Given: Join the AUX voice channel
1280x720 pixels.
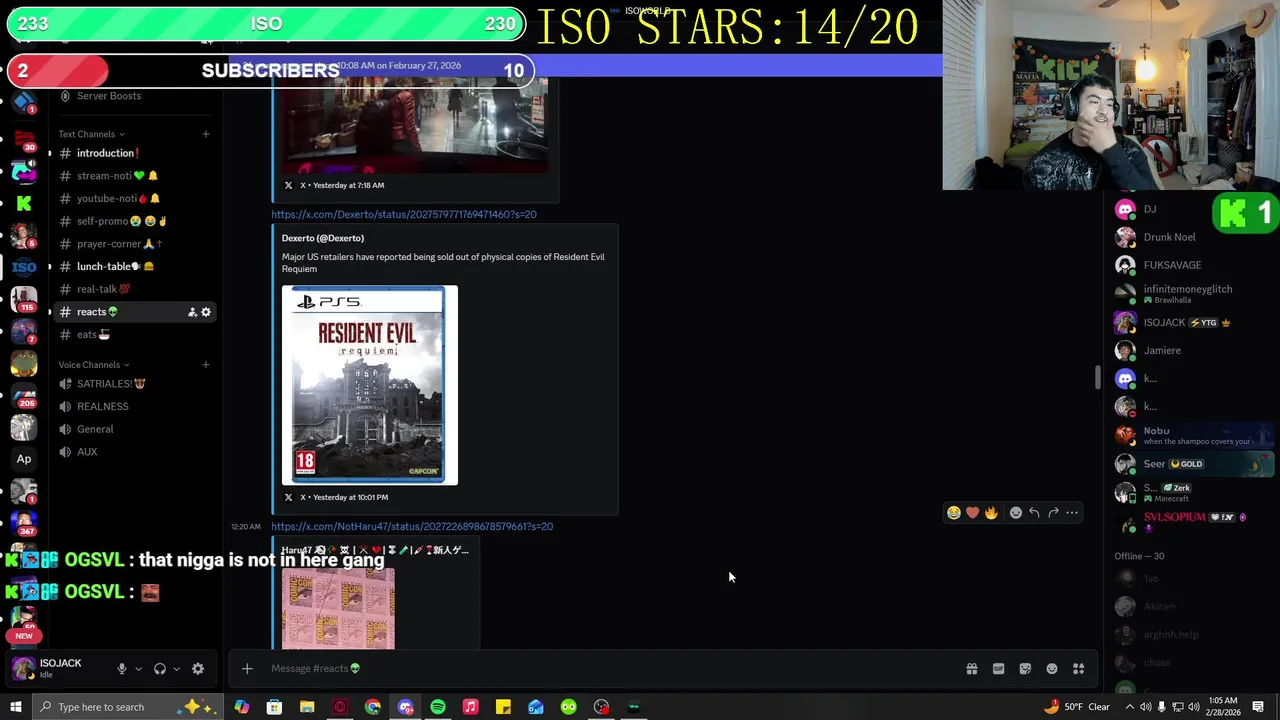Looking at the screenshot, I should 135,452.
